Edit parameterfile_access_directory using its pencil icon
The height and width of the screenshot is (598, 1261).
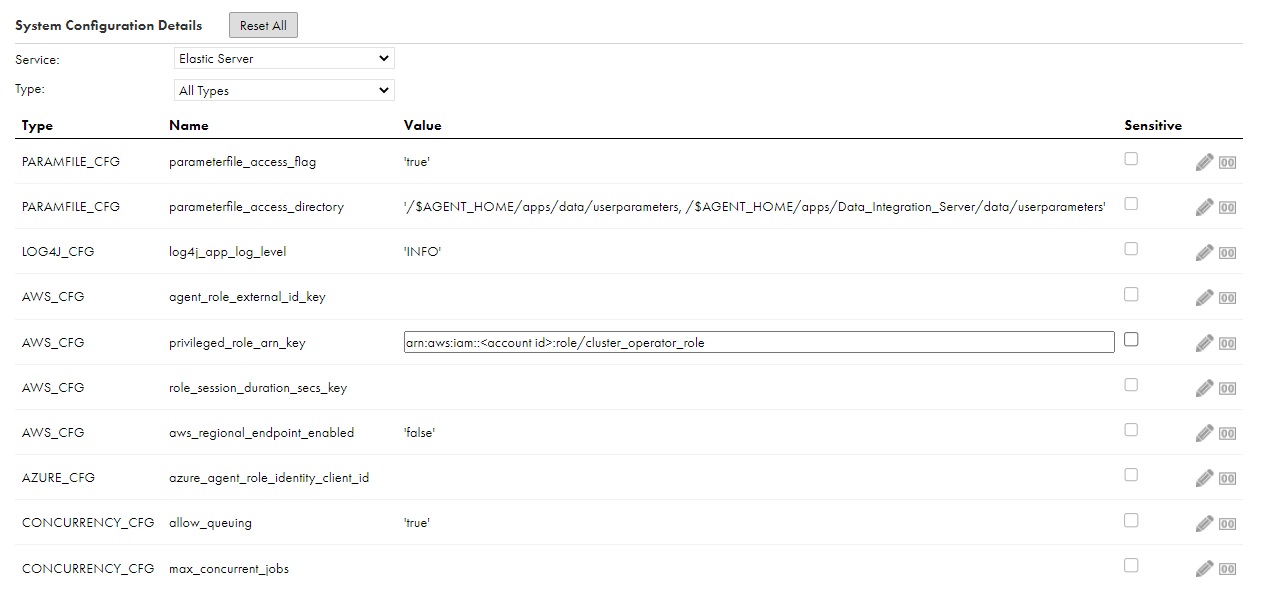[1204, 207]
